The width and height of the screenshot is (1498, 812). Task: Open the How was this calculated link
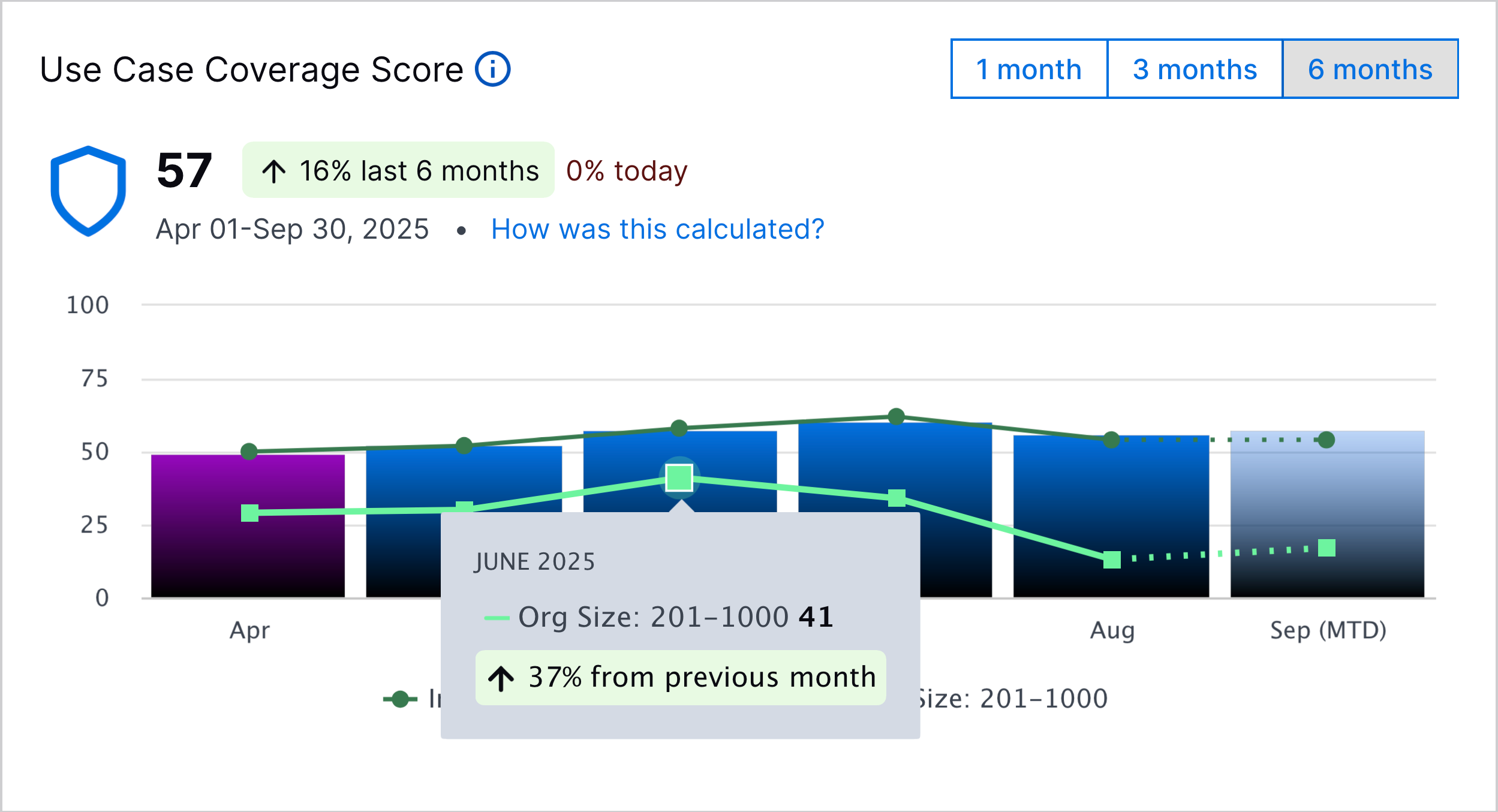pyautogui.click(x=658, y=229)
